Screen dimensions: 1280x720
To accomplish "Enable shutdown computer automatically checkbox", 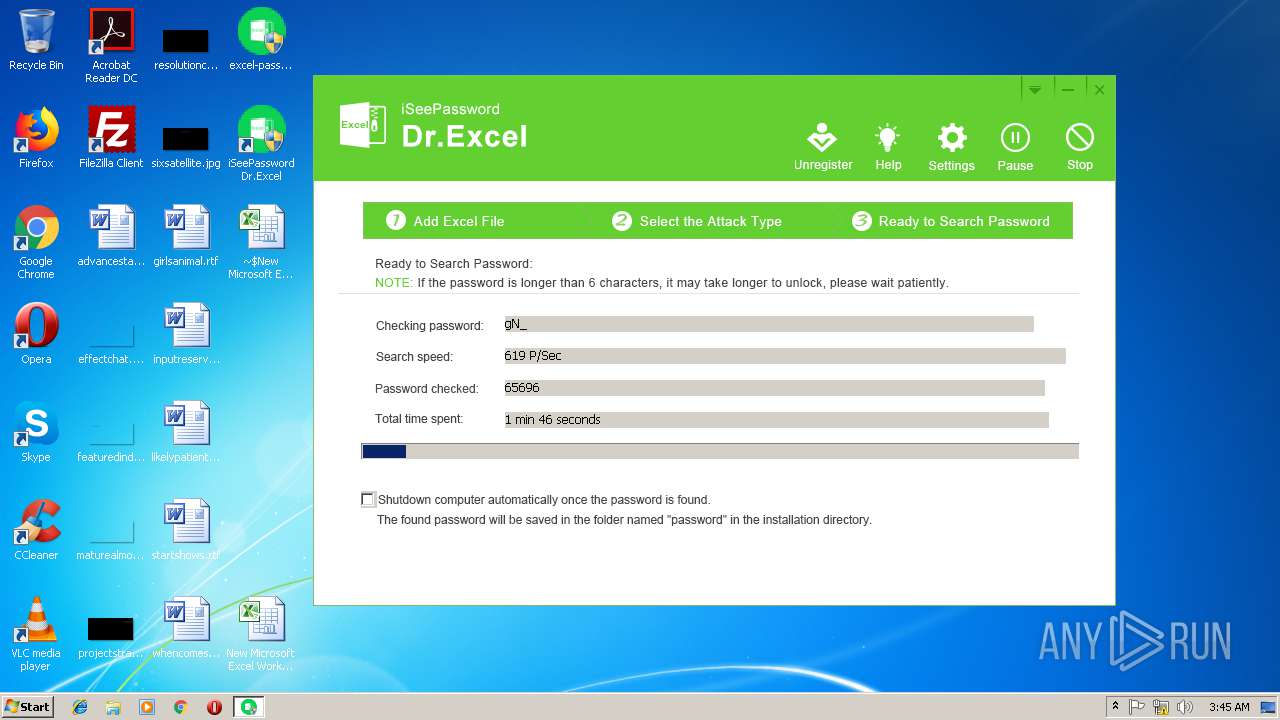I will [368, 499].
